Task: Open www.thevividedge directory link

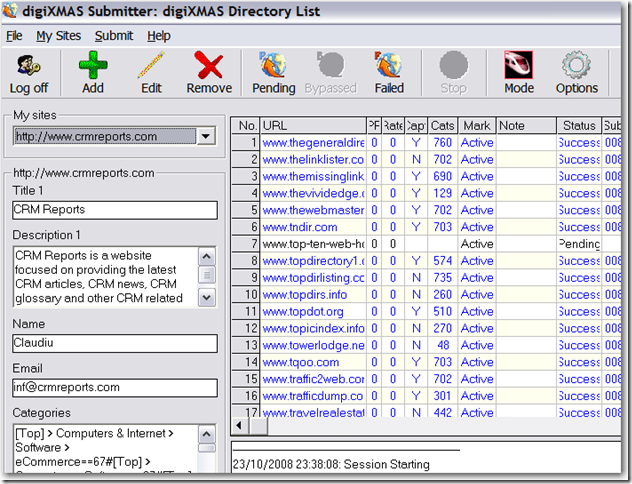Action: click(x=313, y=193)
